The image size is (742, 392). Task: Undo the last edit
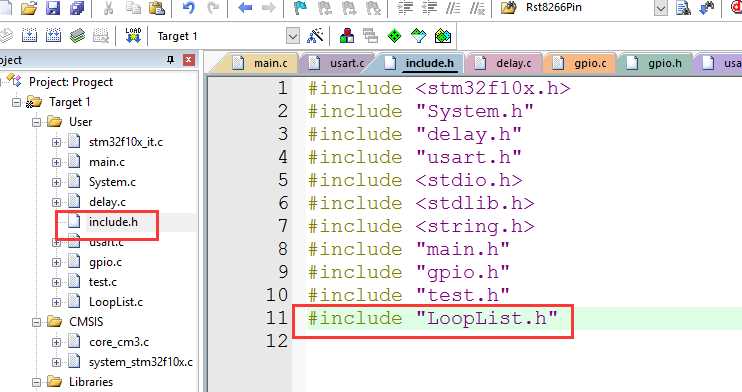coord(188,8)
